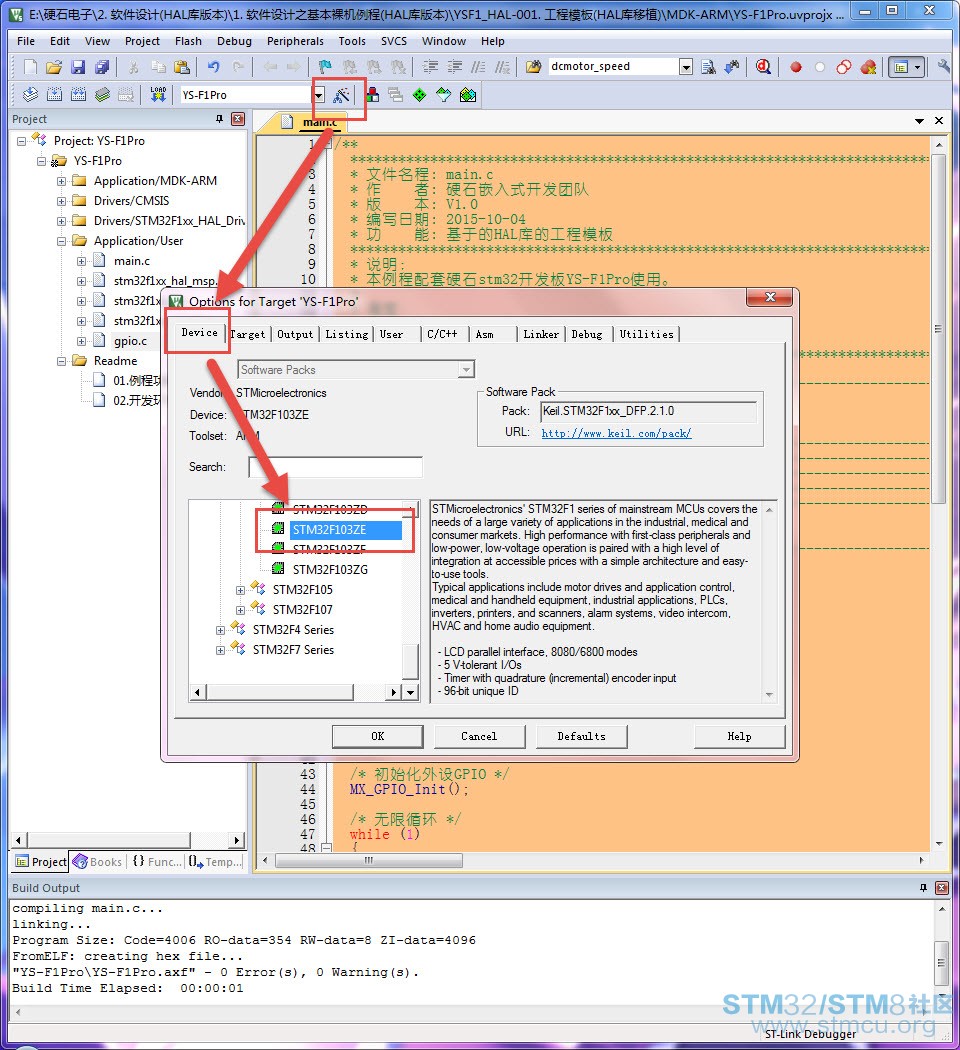Click the device description vertical scrollbar
The height and width of the screenshot is (1050, 960).
769,603
